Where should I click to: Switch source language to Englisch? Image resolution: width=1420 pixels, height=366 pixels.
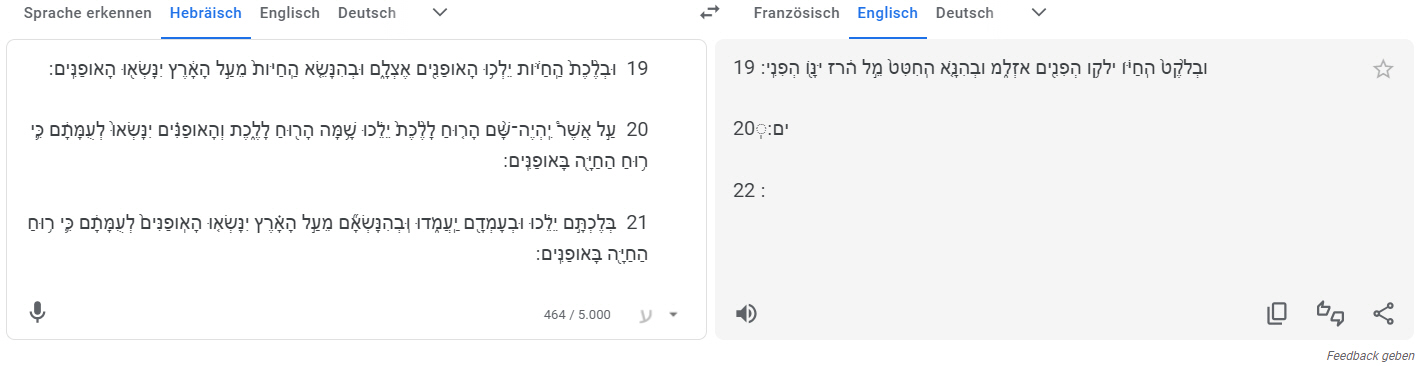290,13
